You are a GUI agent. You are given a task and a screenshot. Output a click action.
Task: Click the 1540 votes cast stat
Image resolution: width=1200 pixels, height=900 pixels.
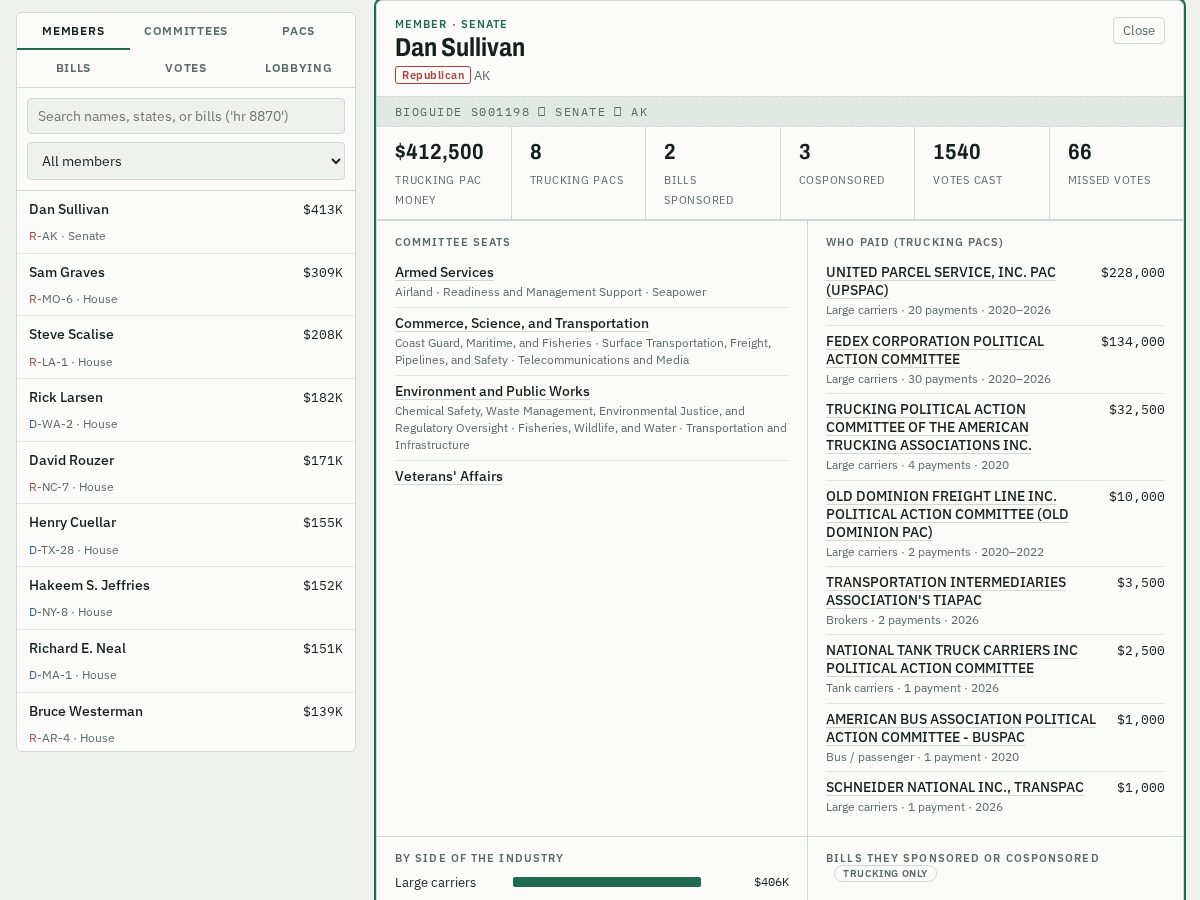tap(982, 173)
